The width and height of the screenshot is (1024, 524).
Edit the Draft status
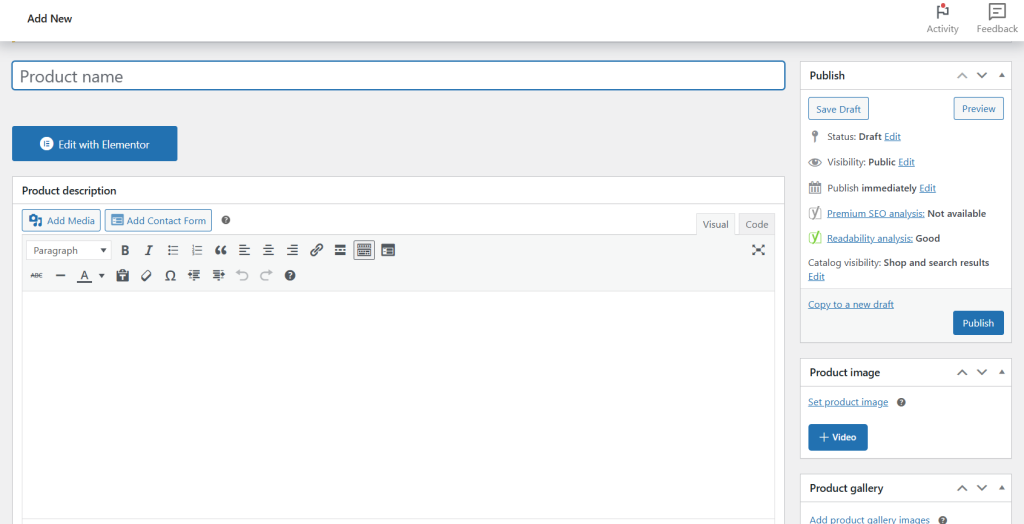(892, 137)
